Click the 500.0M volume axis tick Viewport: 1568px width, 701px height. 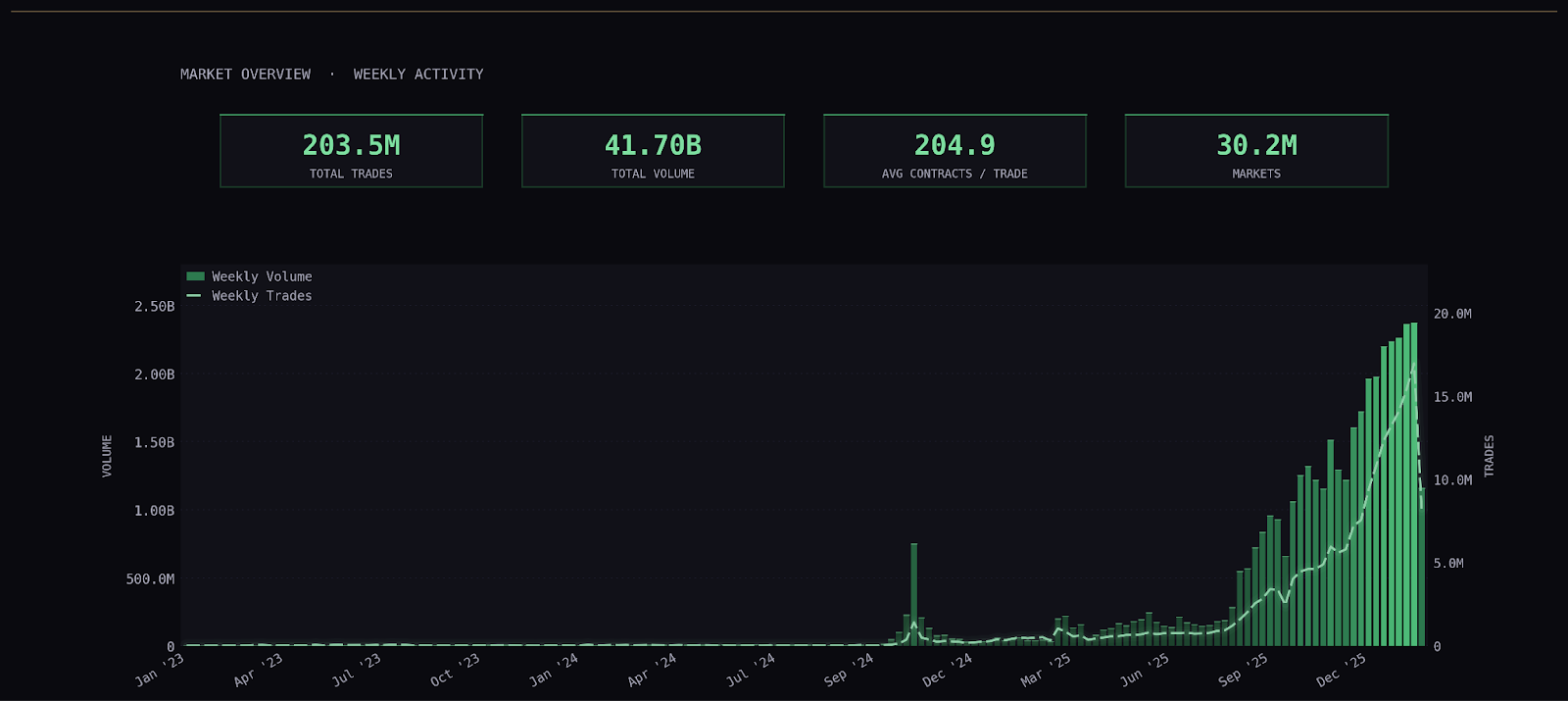click(150, 578)
